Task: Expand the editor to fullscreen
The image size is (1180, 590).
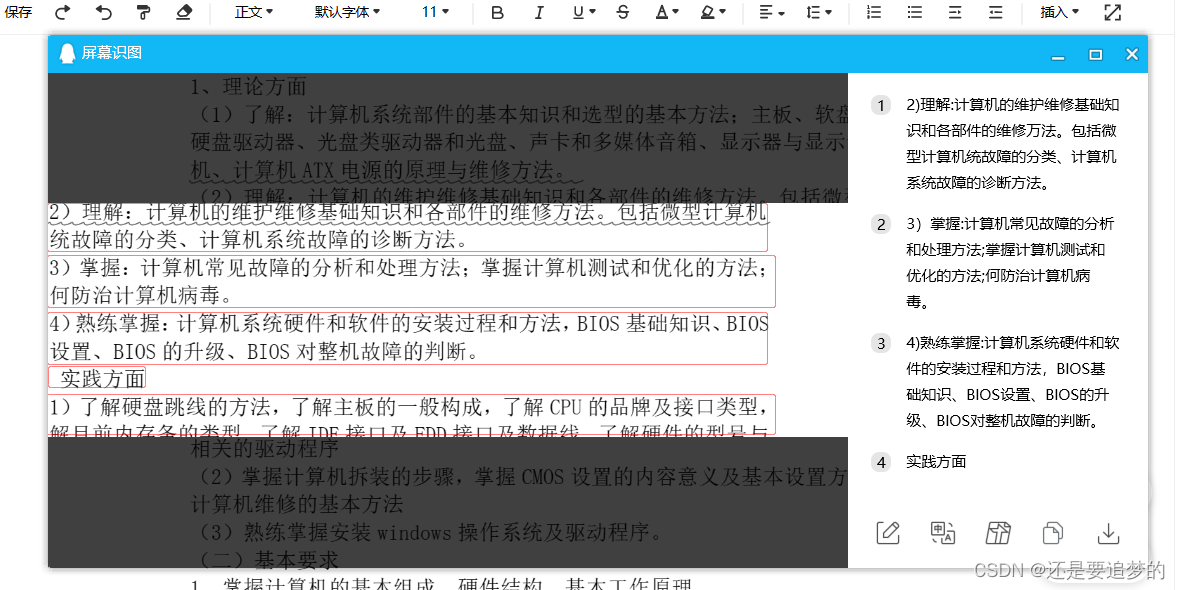Action: pyautogui.click(x=1112, y=12)
